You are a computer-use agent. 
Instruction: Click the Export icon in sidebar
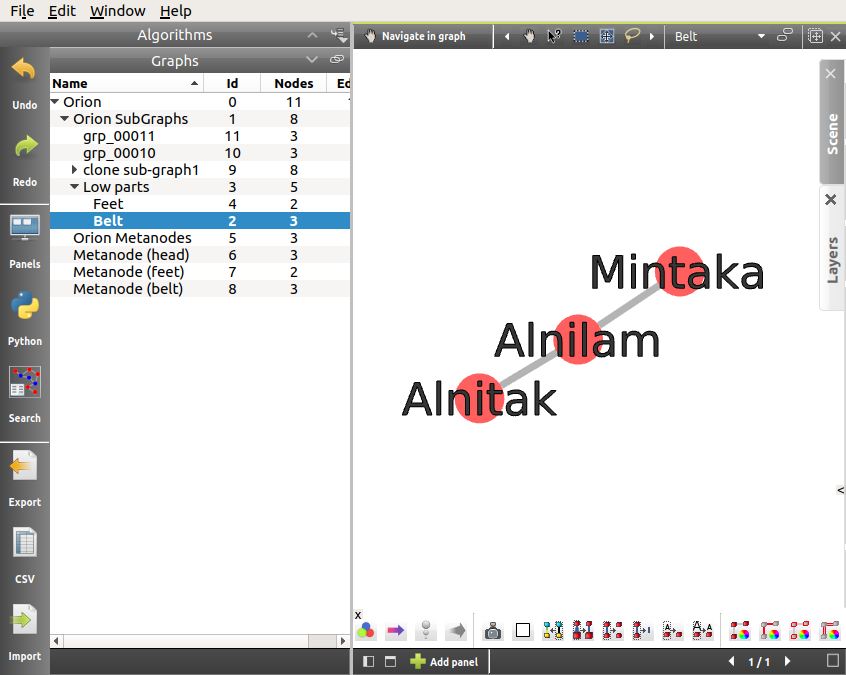(24, 467)
